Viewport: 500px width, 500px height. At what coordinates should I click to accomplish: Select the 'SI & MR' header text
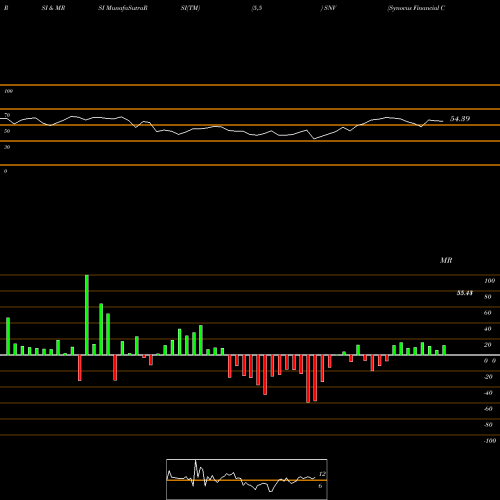53,8
